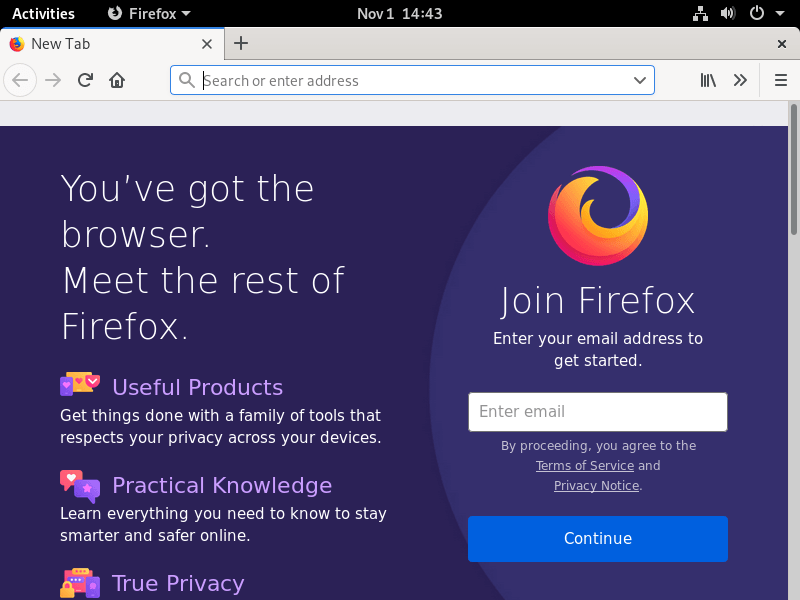This screenshot has height=600, width=800.
Task: Focus the Search or enter address field
Action: tap(412, 80)
